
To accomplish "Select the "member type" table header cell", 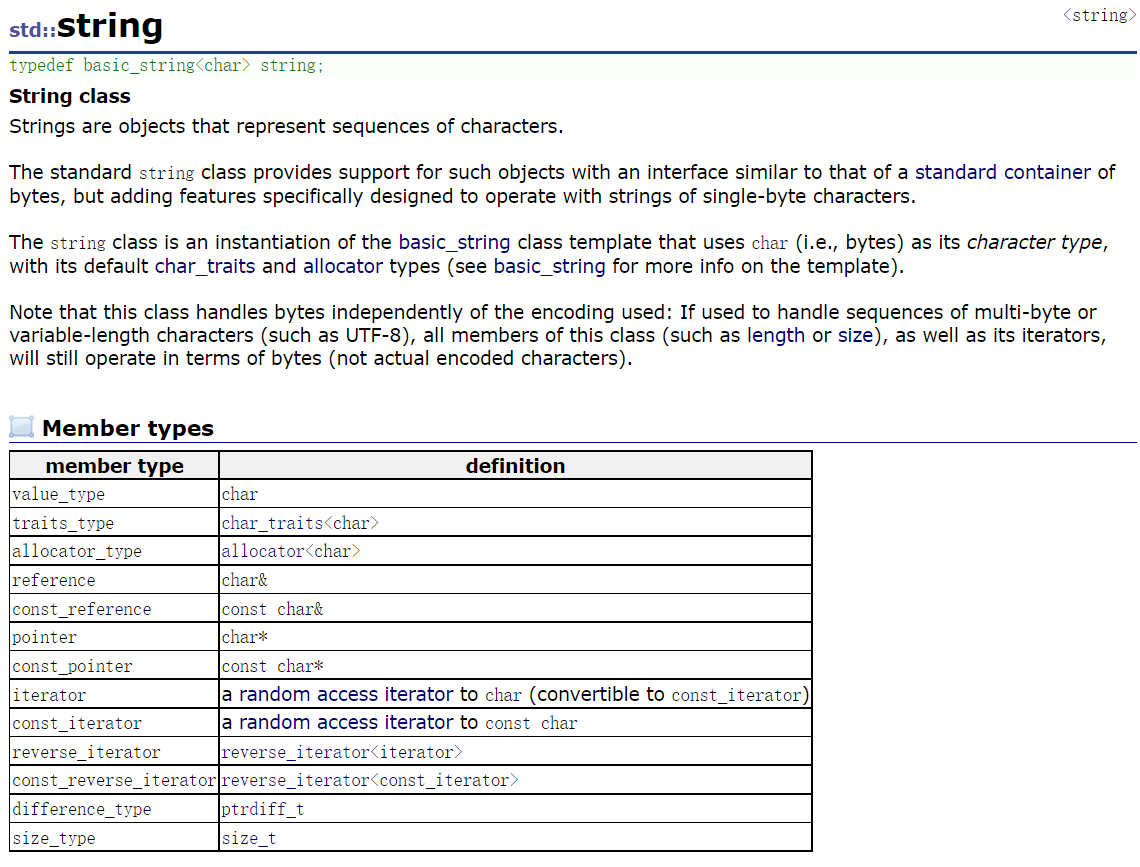I will [114, 465].
